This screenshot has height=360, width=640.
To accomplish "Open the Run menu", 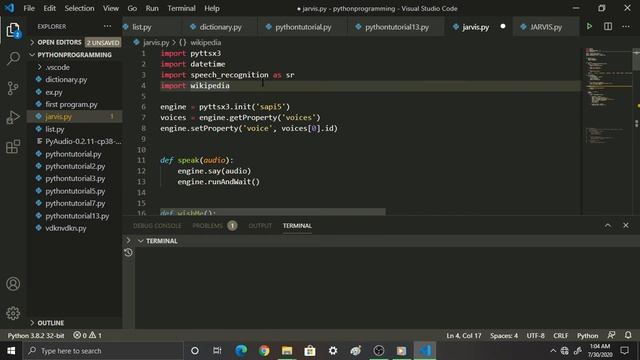I will [152, 8].
